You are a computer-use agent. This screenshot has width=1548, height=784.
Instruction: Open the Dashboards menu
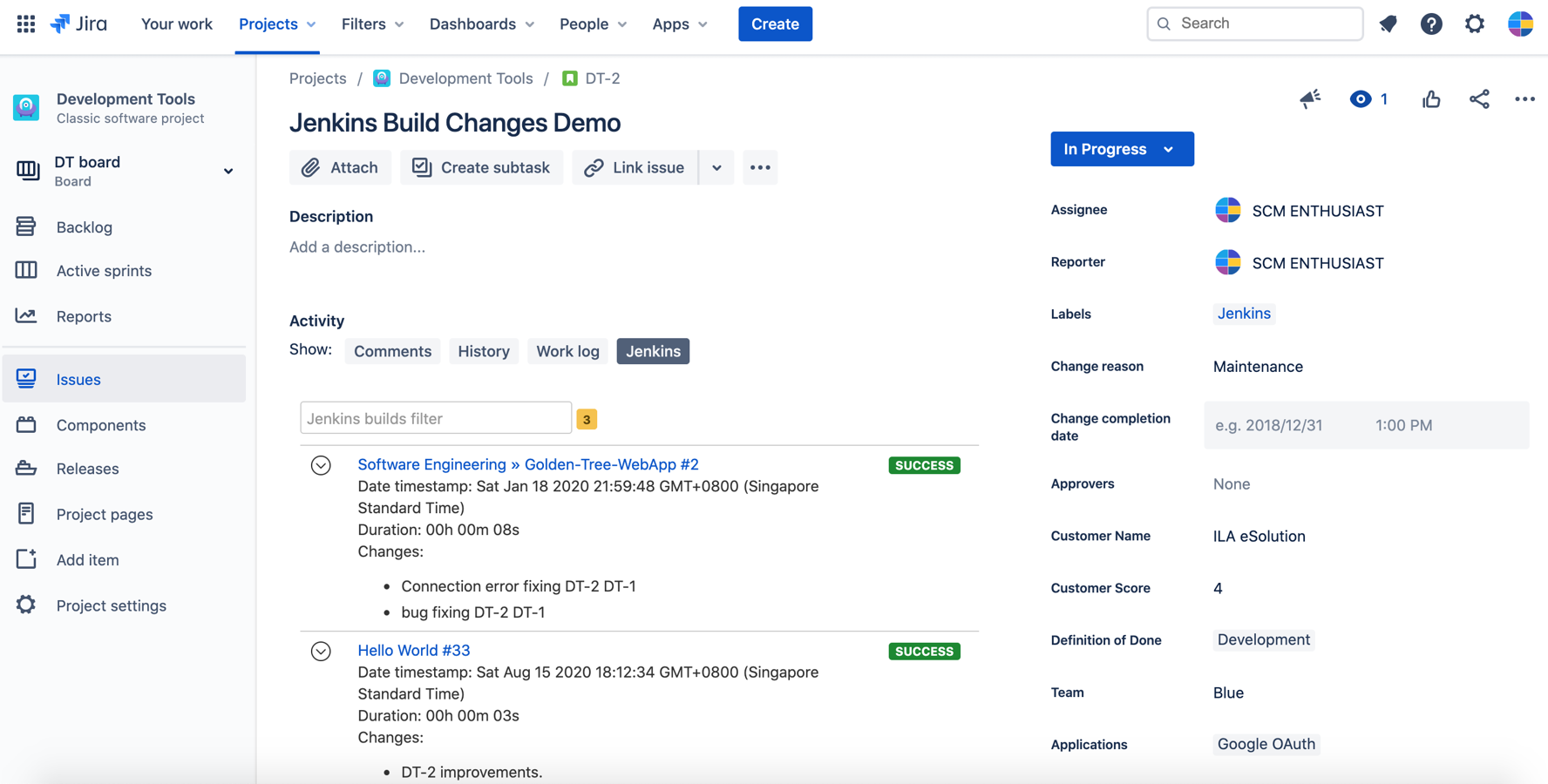pyautogui.click(x=481, y=24)
